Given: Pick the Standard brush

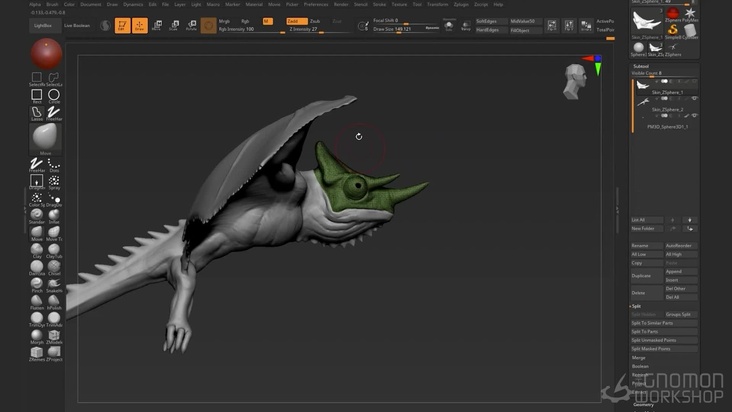Looking at the screenshot, I should pyautogui.click(x=37, y=215).
